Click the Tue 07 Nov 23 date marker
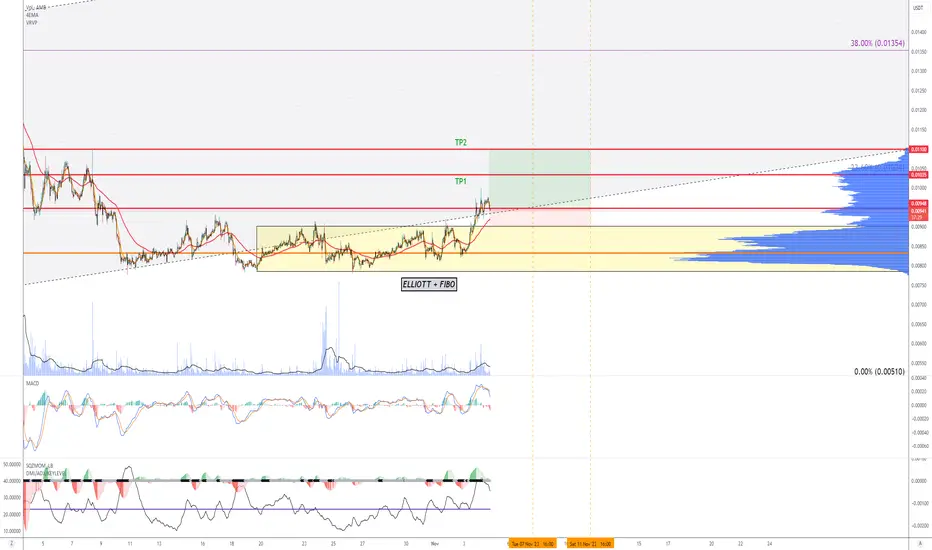 point(533,543)
